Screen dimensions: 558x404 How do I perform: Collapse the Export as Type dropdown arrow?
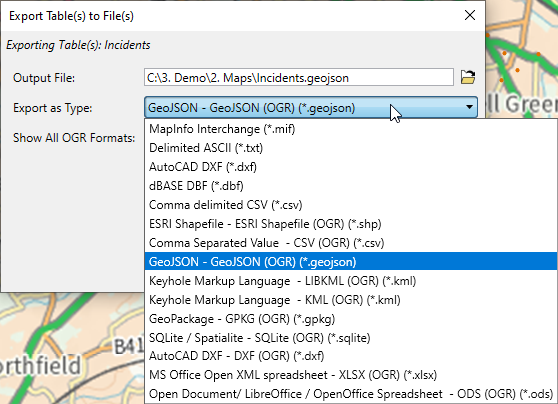click(x=469, y=107)
